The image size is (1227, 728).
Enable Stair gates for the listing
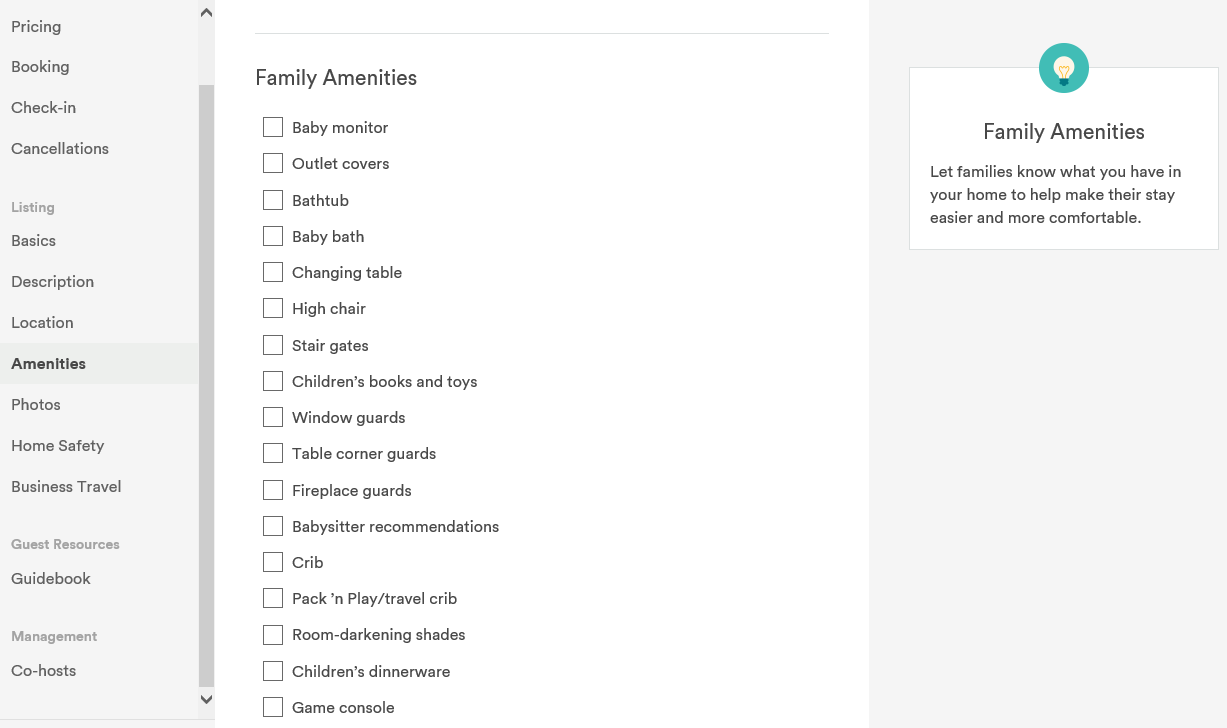coord(273,344)
